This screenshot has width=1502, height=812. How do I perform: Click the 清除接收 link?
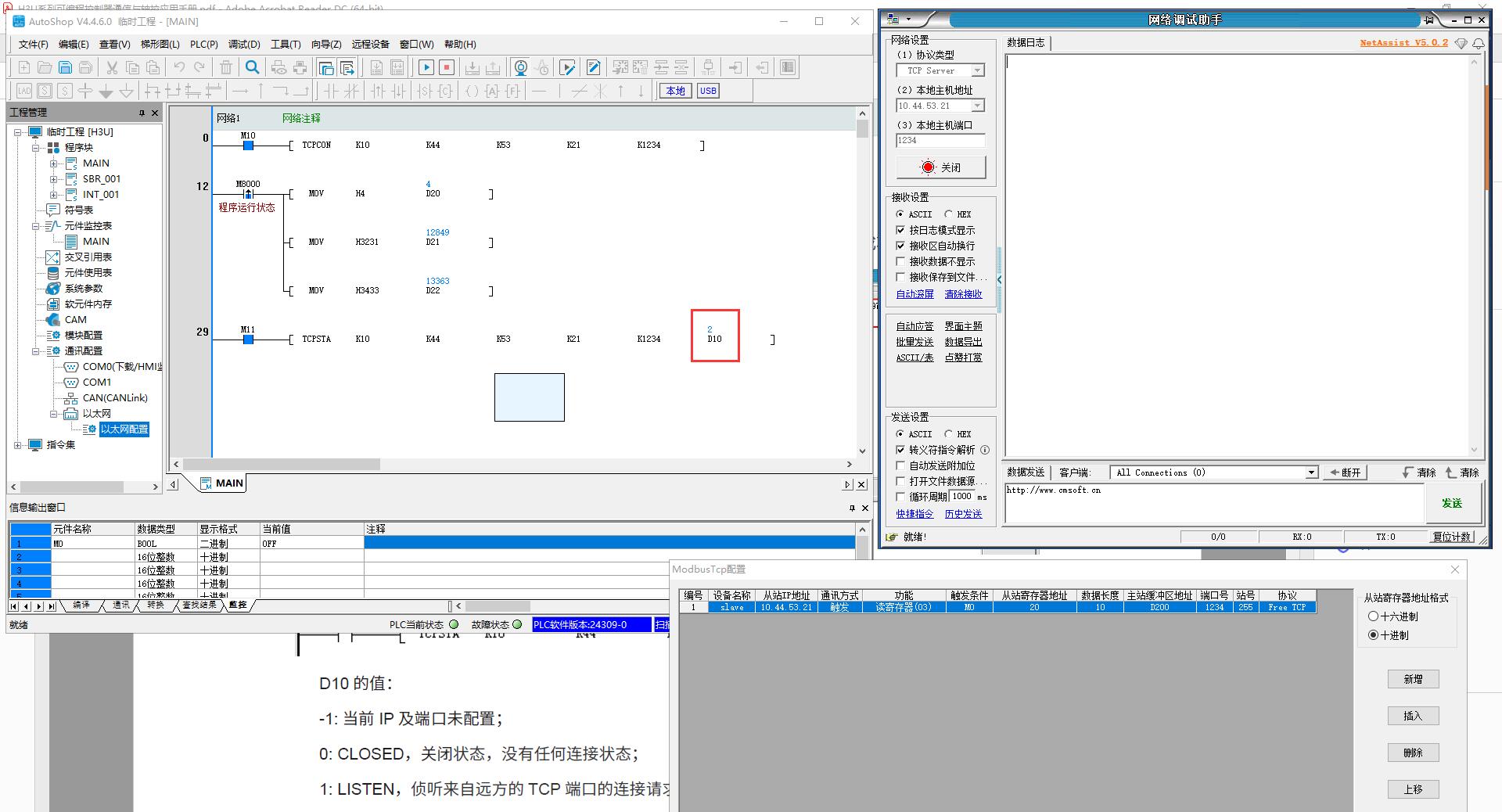(963, 294)
